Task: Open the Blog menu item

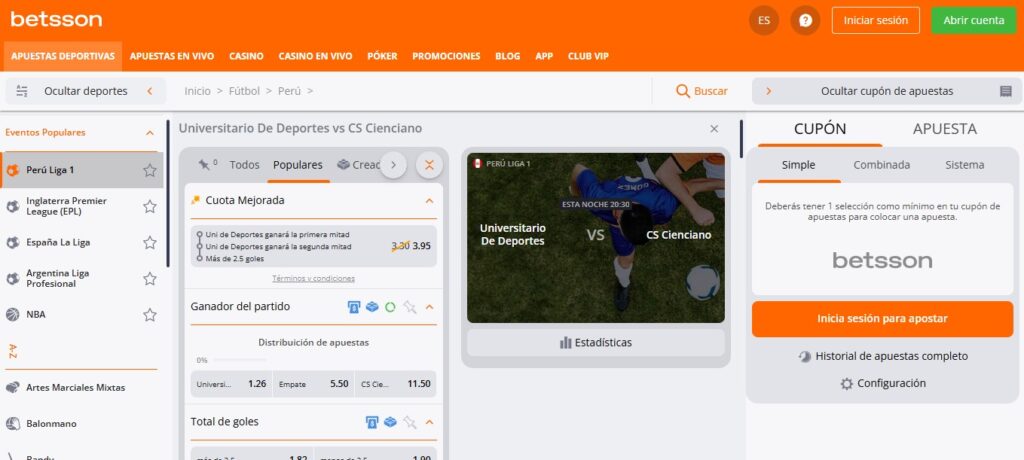Action: coord(507,56)
